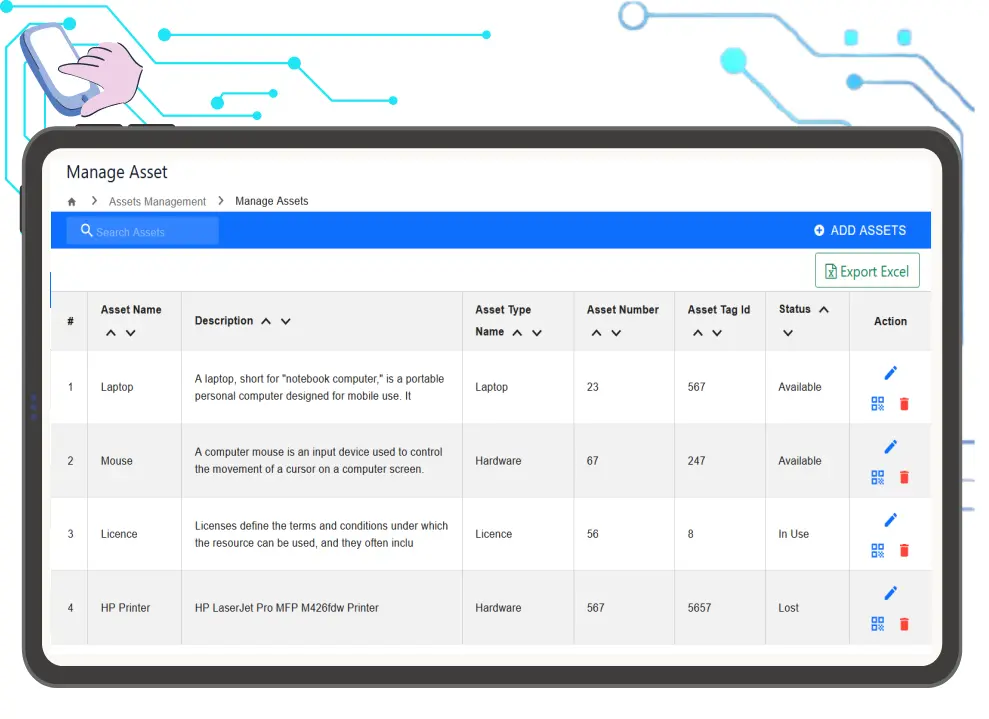Sort Asset Name ascending with up arrow
The image size is (989, 719).
click(111, 332)
